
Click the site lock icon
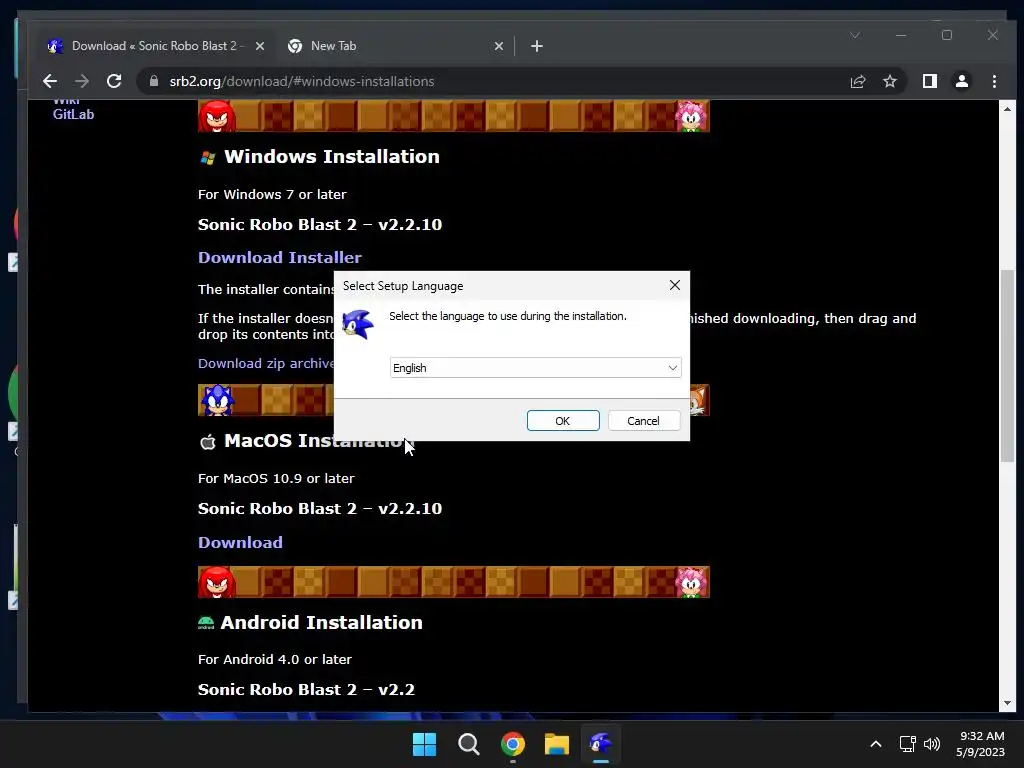pyautogui.click(x=154, y=81)
